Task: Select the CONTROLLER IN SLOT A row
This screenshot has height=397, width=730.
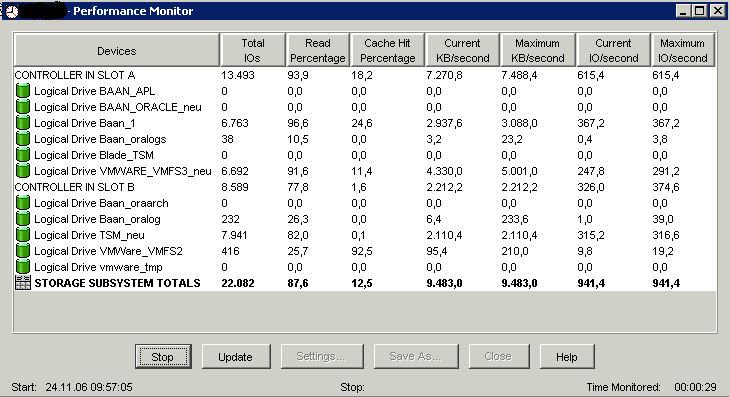Action: pyautogui.click(x=365, y=75)
